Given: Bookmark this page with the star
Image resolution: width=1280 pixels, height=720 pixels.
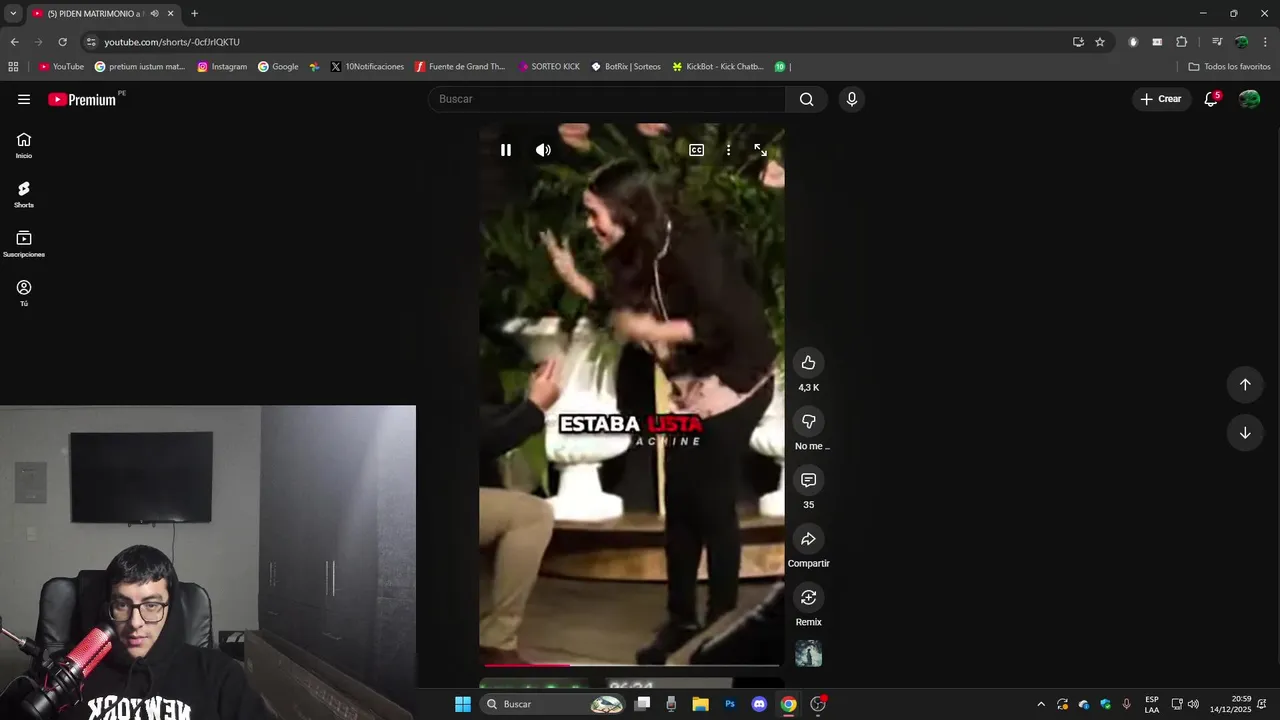Looking at the screenshot, I should tap(1100, 42).
